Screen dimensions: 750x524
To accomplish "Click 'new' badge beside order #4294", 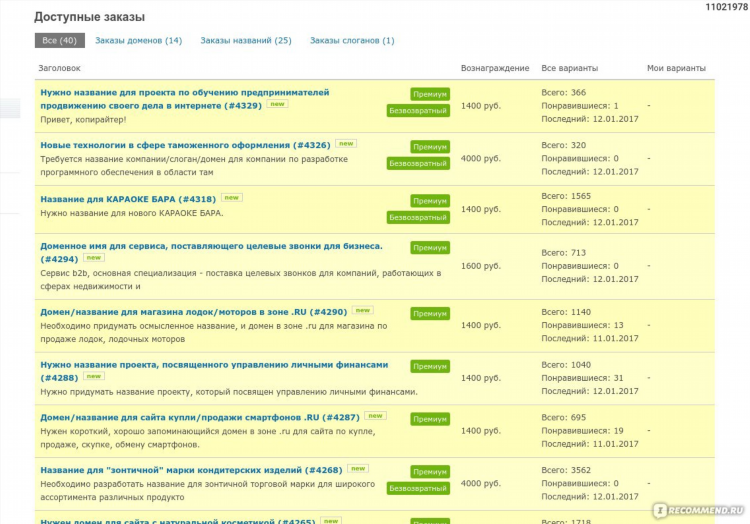I will point(94,257).
